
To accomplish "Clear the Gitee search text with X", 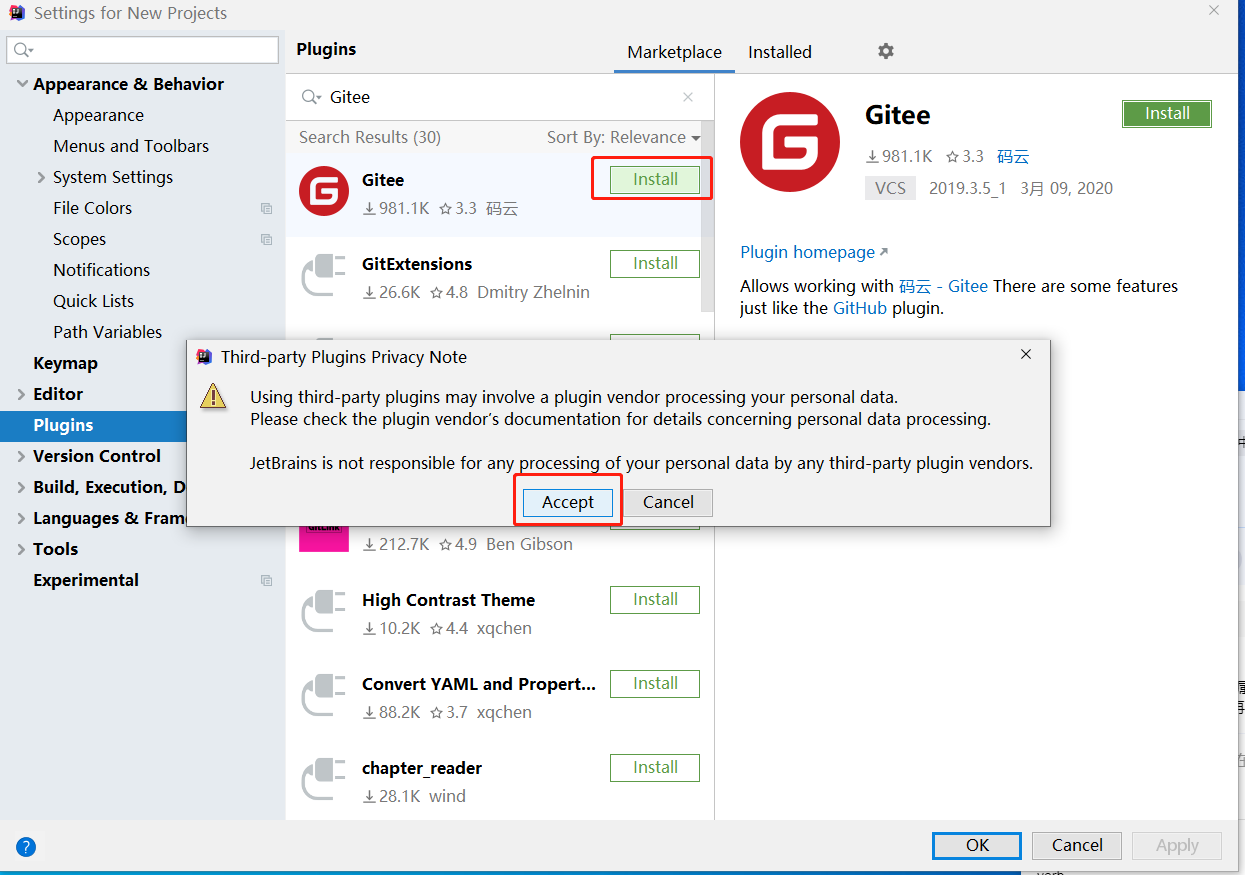I will (688, 97).
